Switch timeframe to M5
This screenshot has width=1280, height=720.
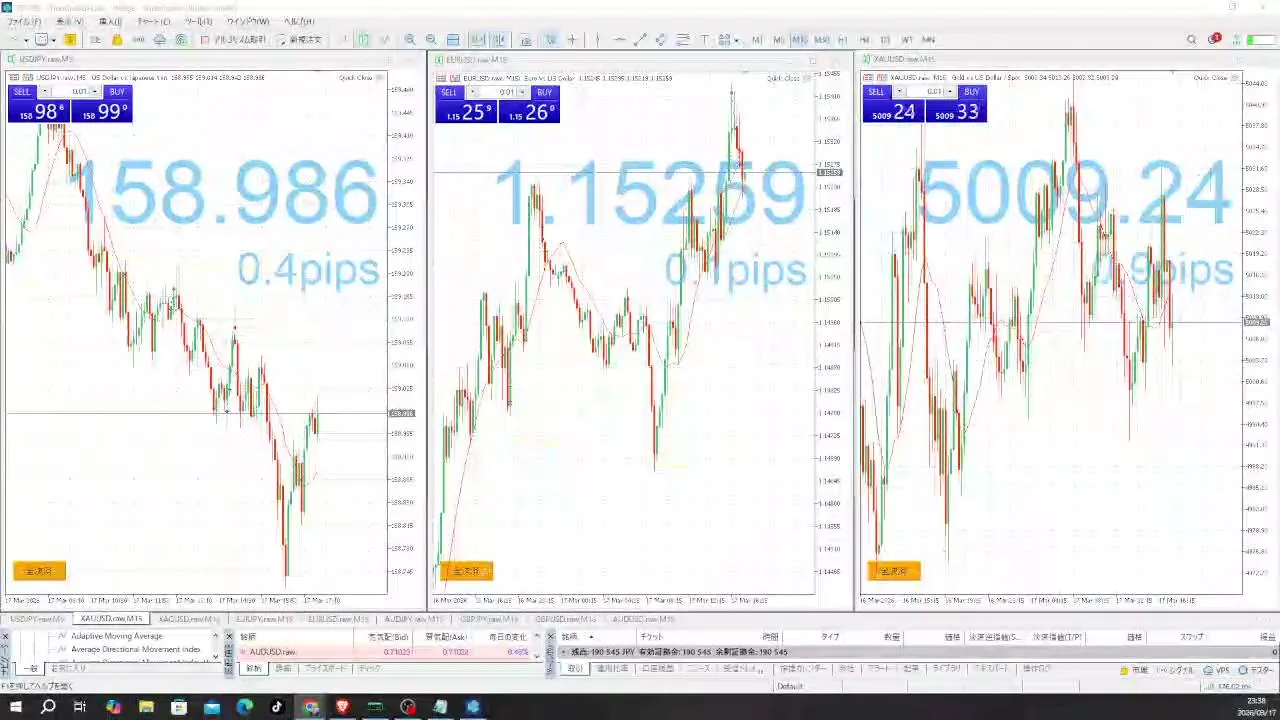778,40
